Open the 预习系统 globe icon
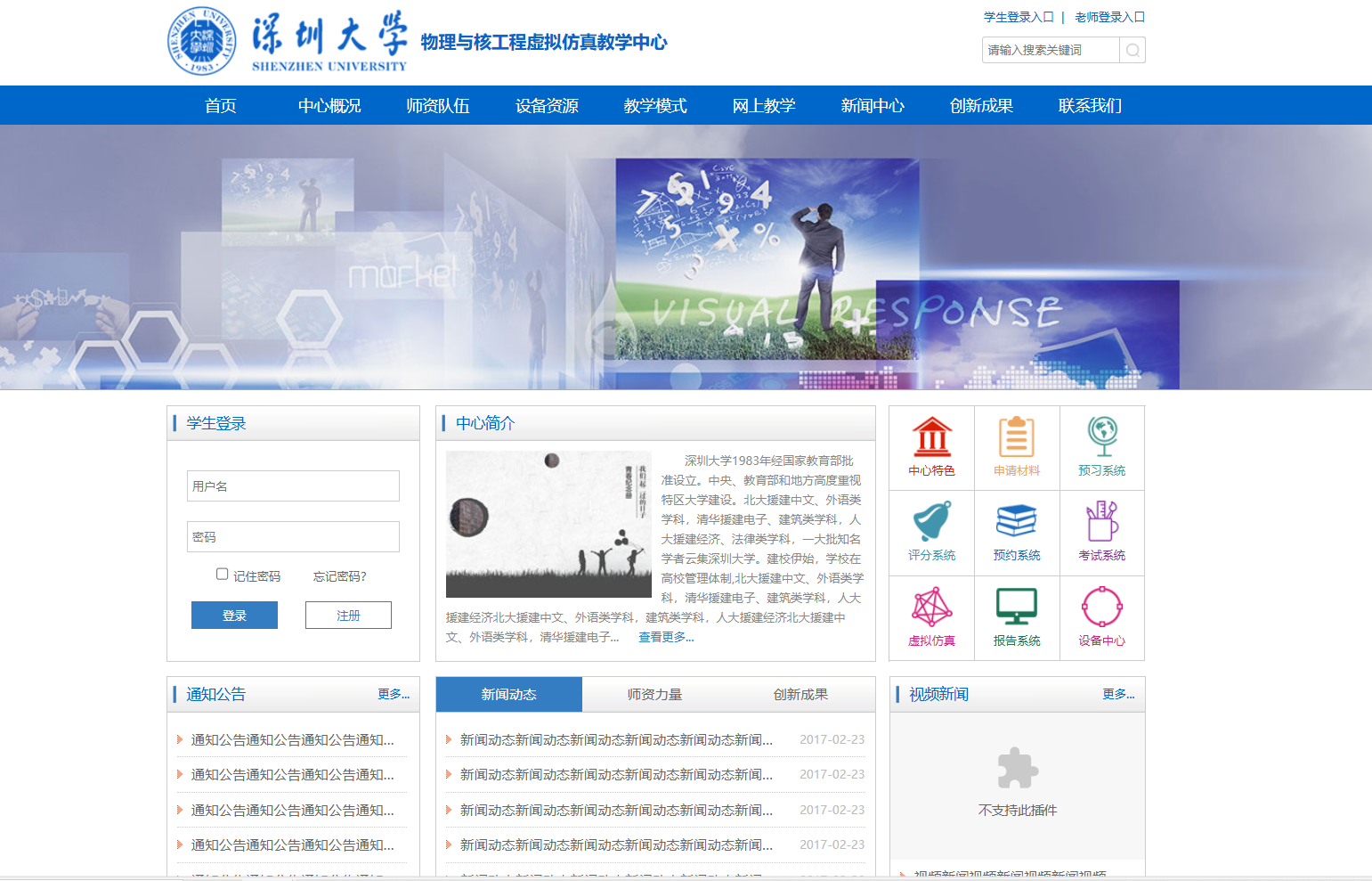This screenshot has width=1372, height=881. click(1101, 448)
